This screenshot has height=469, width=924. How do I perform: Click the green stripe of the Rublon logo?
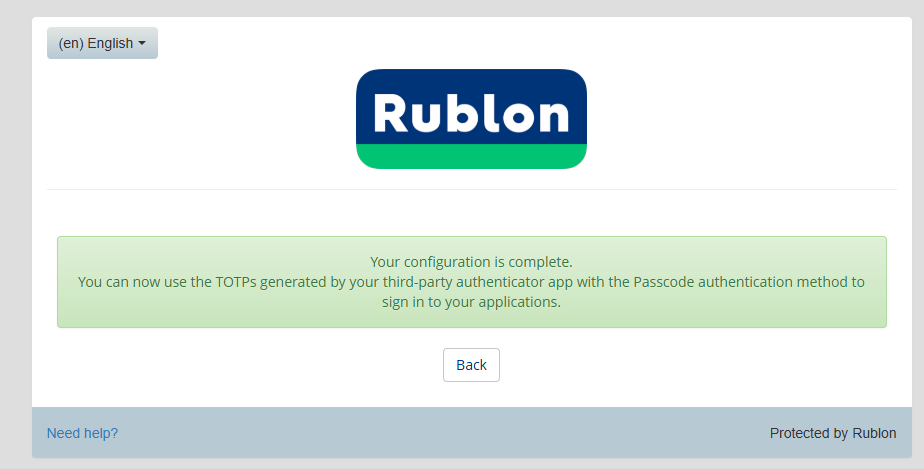(471, 157)
